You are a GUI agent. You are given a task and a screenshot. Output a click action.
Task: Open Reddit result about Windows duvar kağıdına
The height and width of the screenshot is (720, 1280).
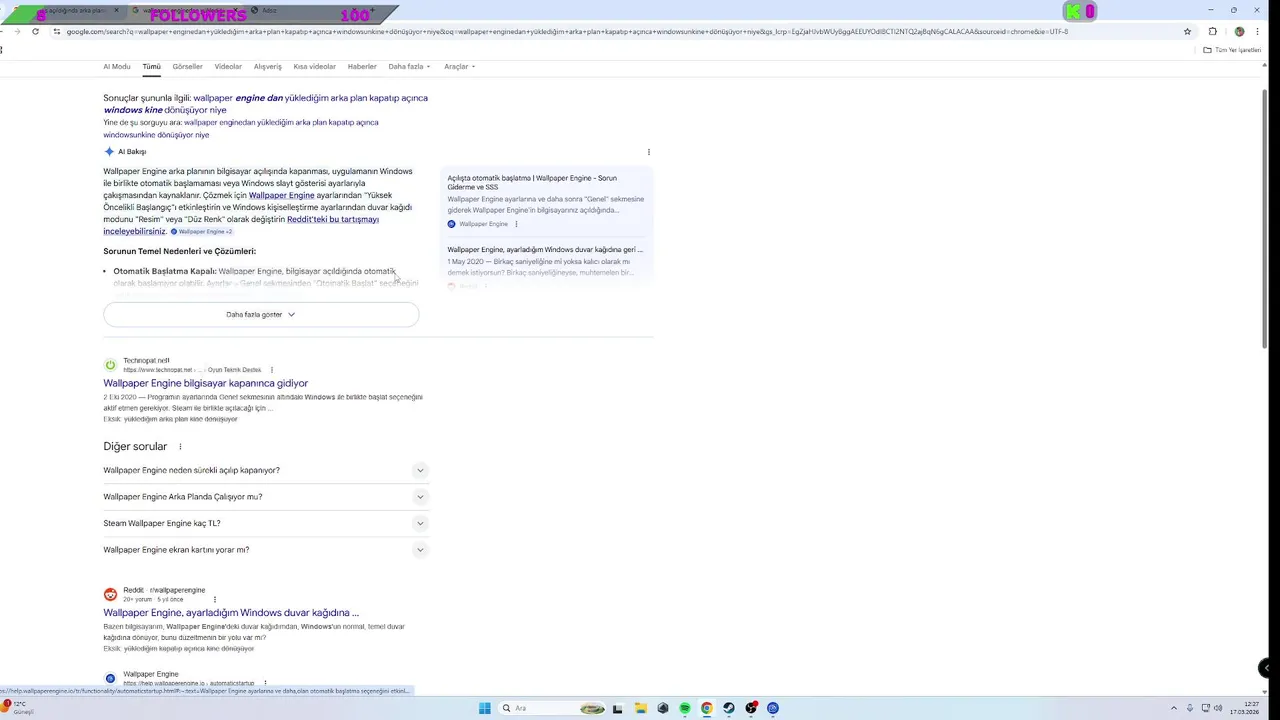pyautogui.click(x=231, y=613)
